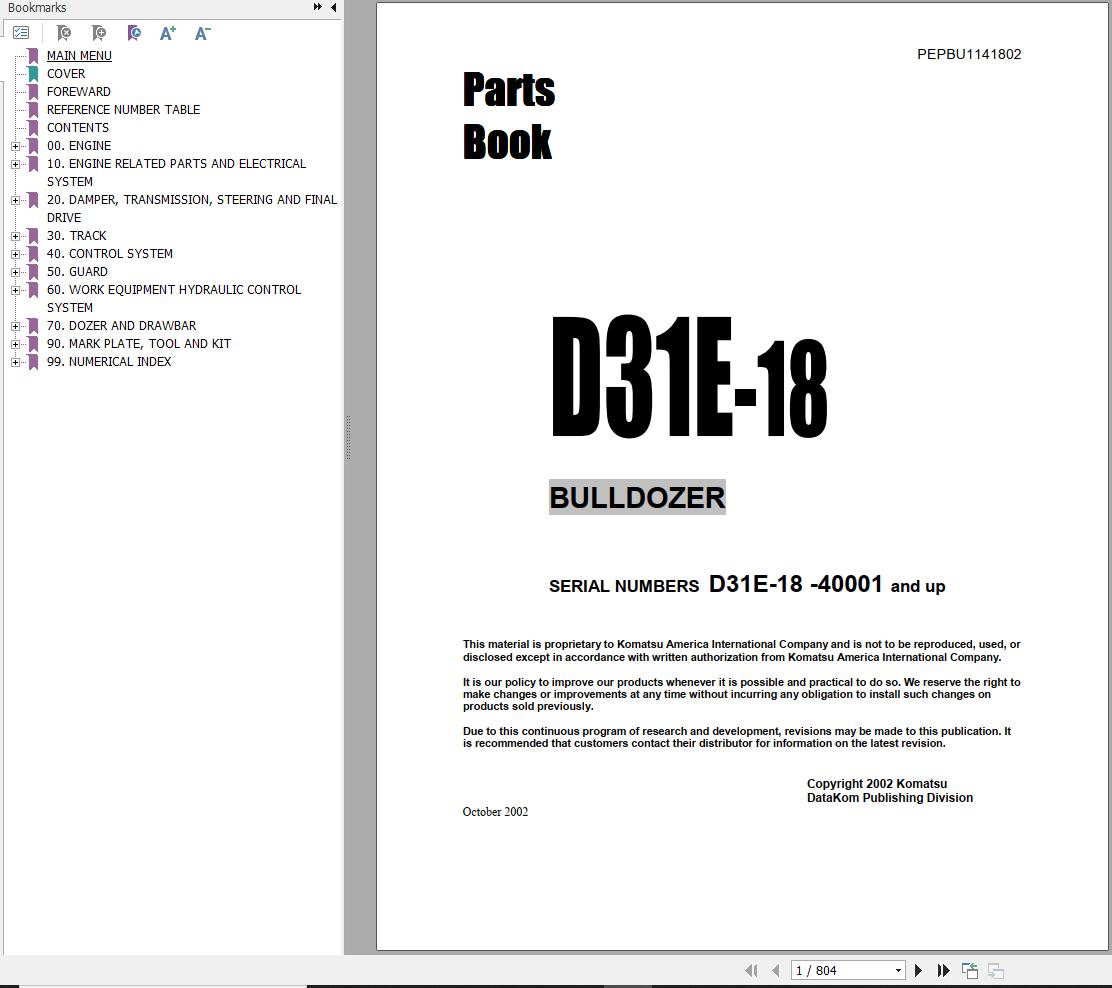Go to the next page arrow
Screen dimensions: 1112x988
pos(918,970)
